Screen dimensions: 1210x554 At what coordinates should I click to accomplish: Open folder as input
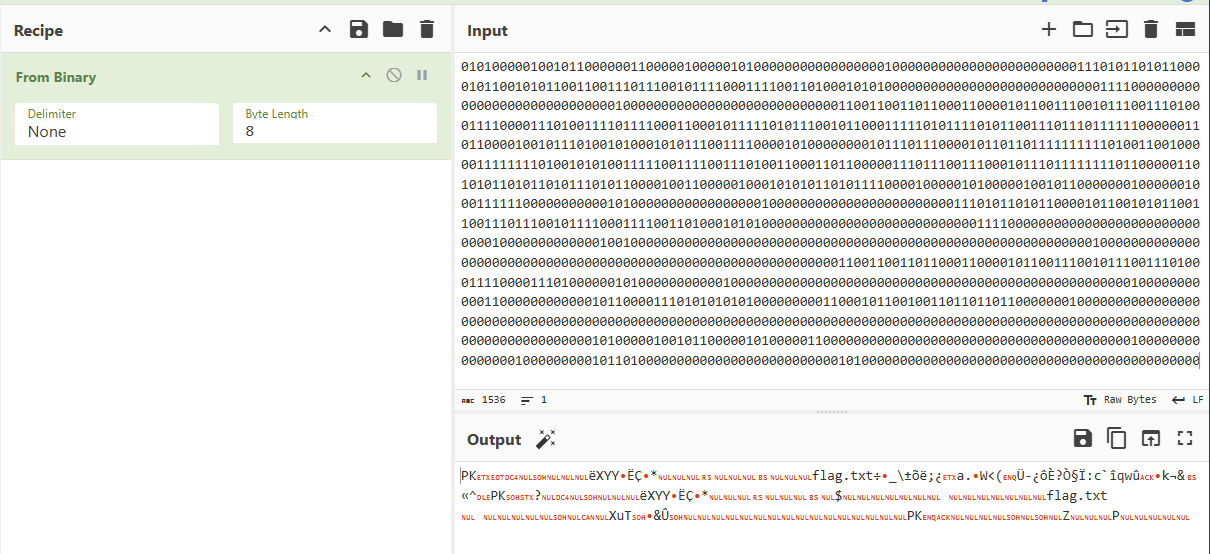1082,30
